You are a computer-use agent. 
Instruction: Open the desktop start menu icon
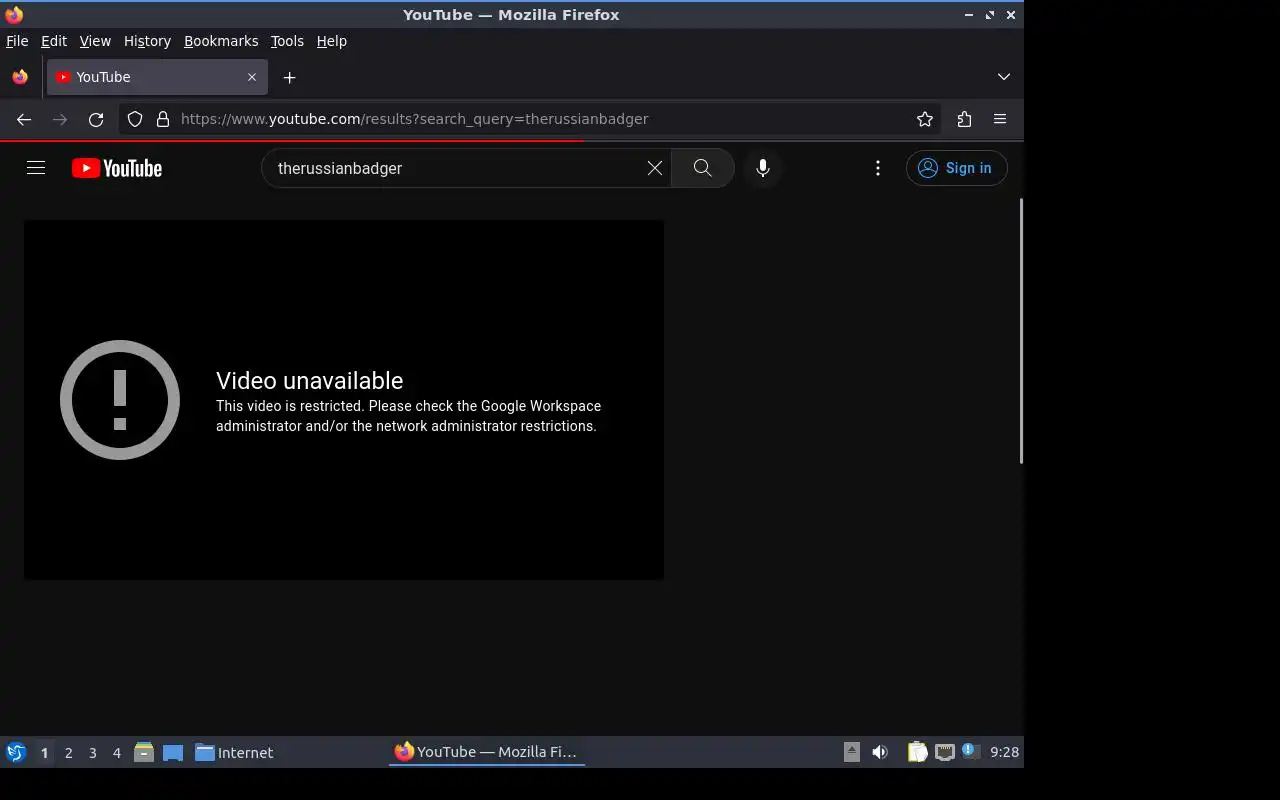(16, 752)
